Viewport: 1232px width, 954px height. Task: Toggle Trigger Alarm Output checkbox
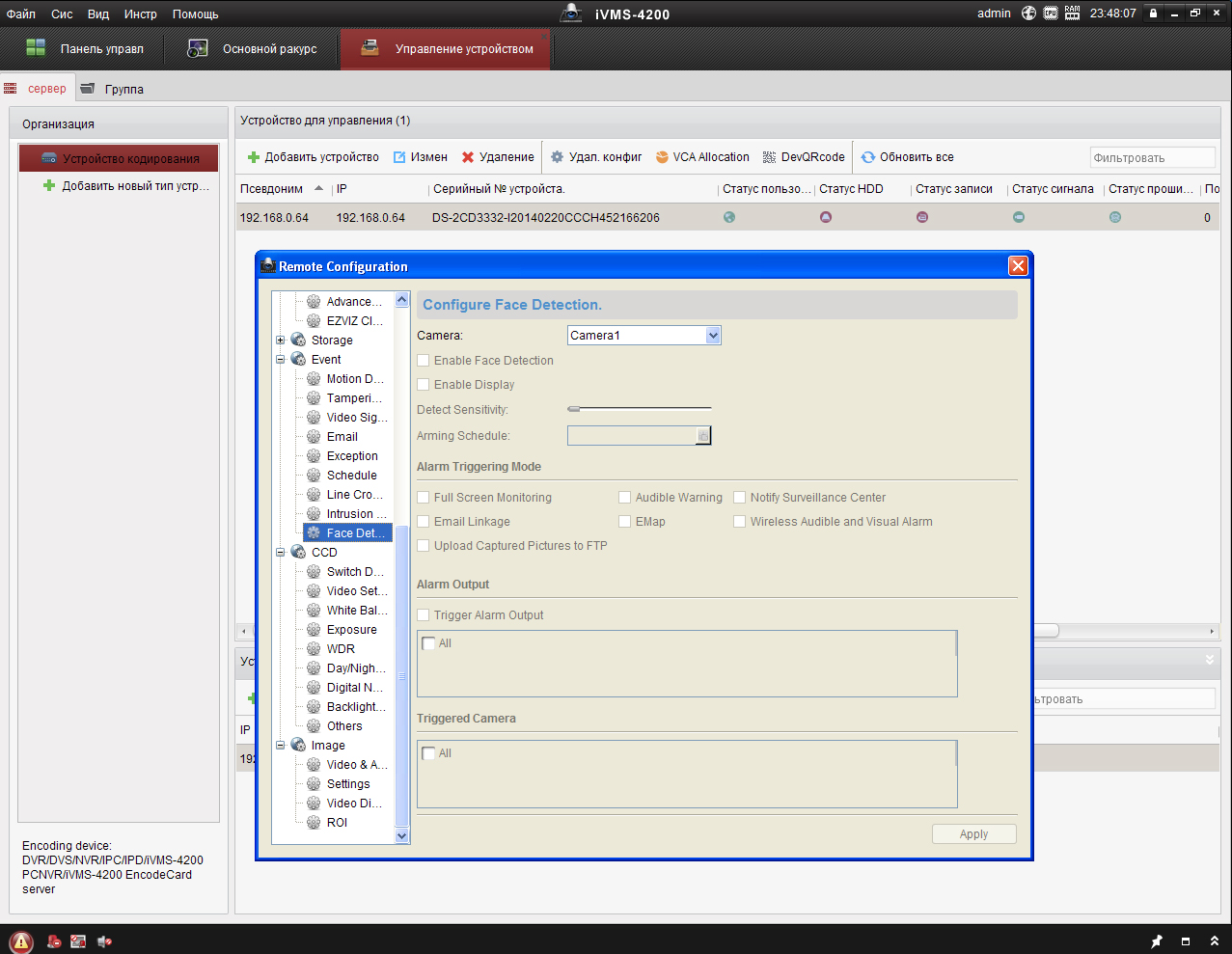423,615
